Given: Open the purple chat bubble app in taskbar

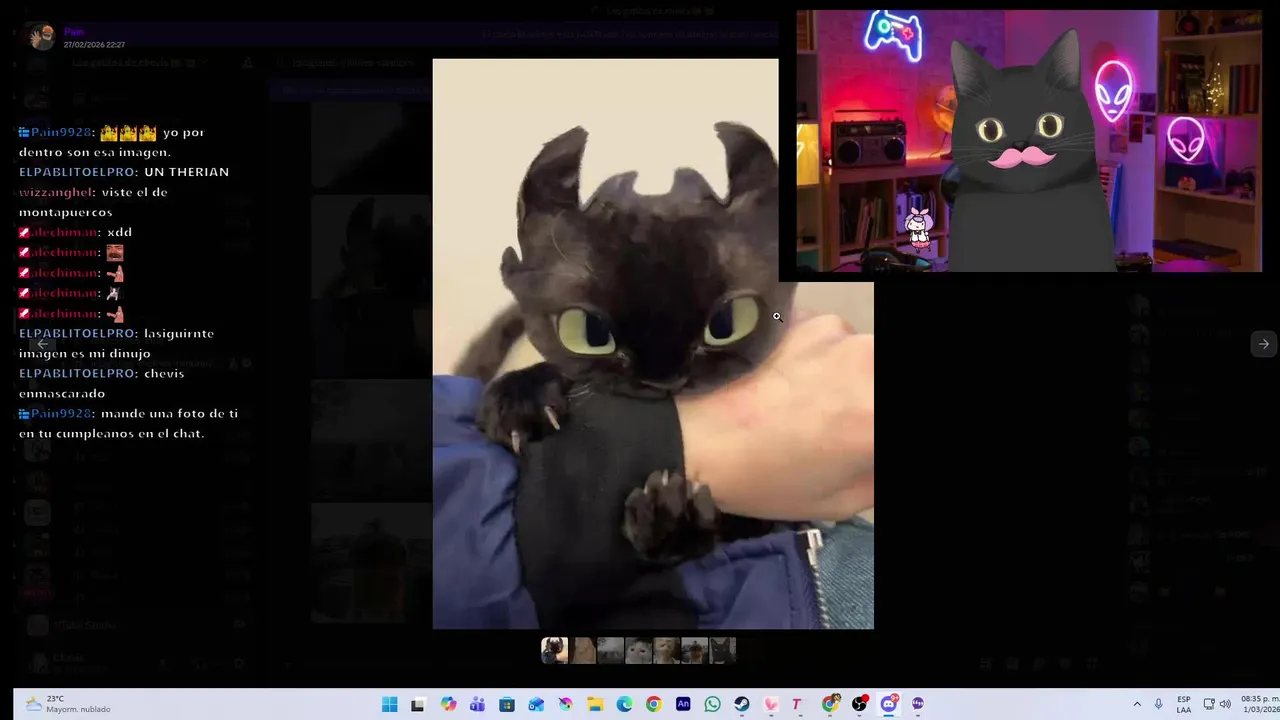Looking at the screenshot, I should coord(918,705).
